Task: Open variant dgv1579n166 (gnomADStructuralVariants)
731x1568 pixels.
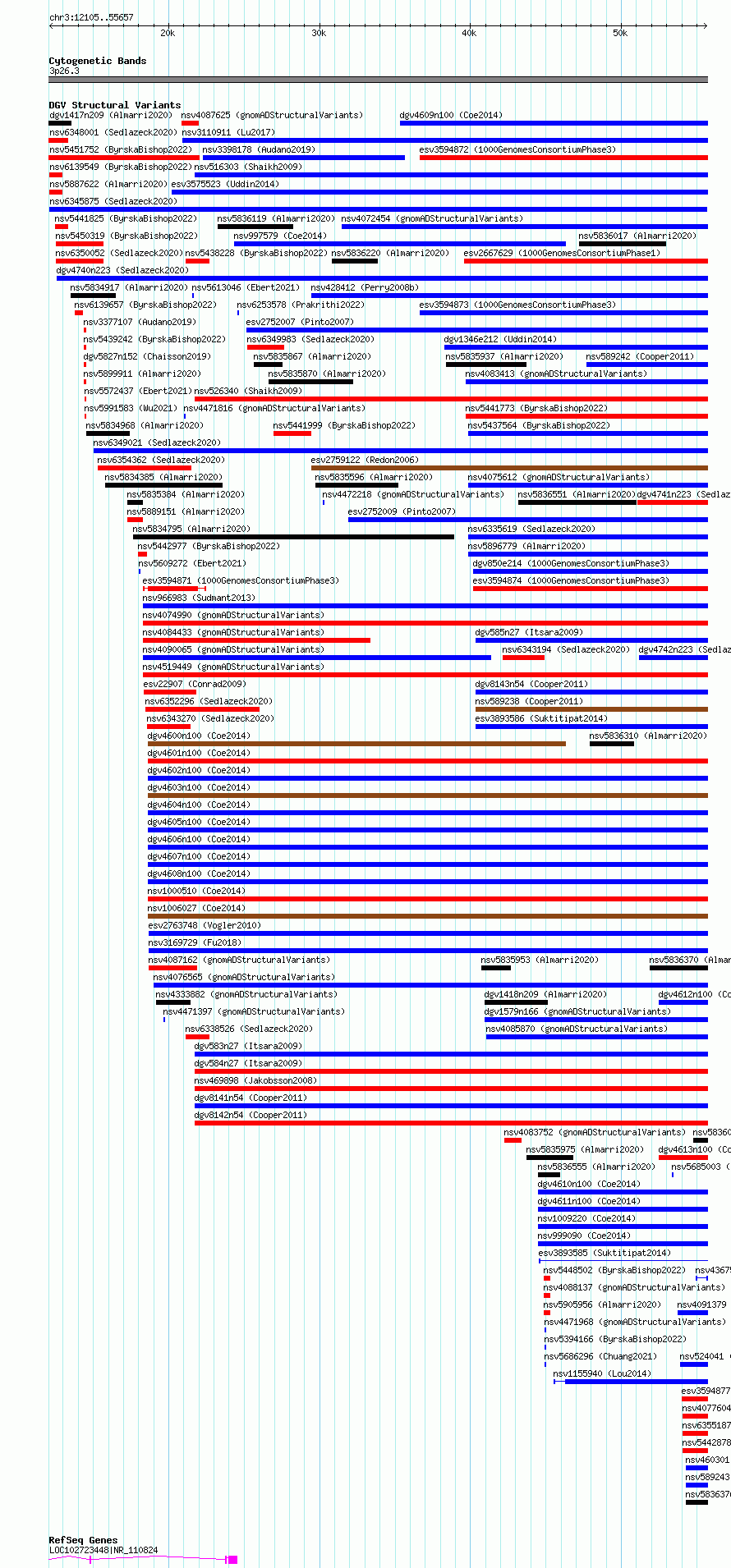Action: coord(577,1011)
